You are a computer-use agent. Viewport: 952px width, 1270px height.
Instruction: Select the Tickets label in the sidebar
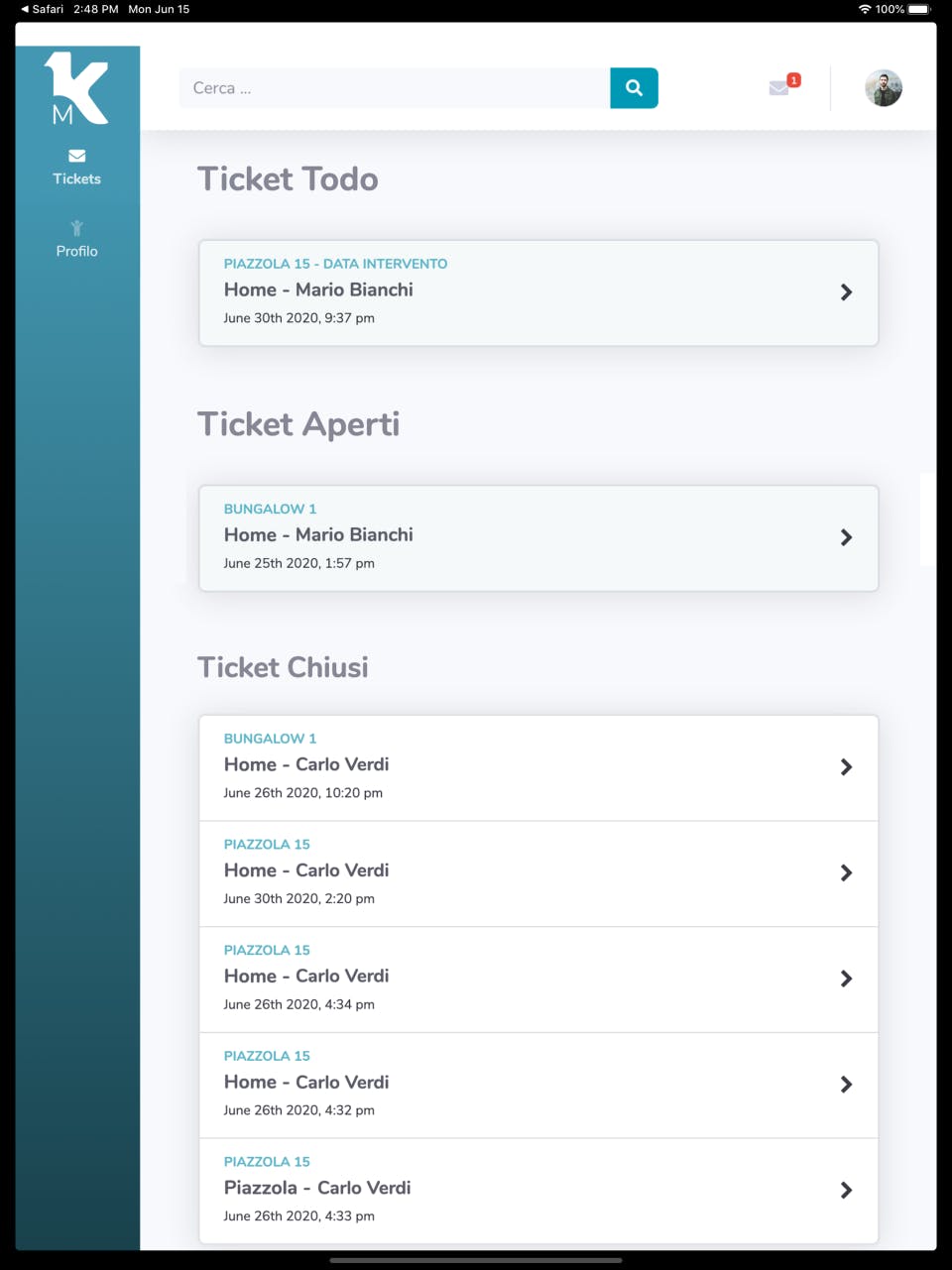click(76, 179)
